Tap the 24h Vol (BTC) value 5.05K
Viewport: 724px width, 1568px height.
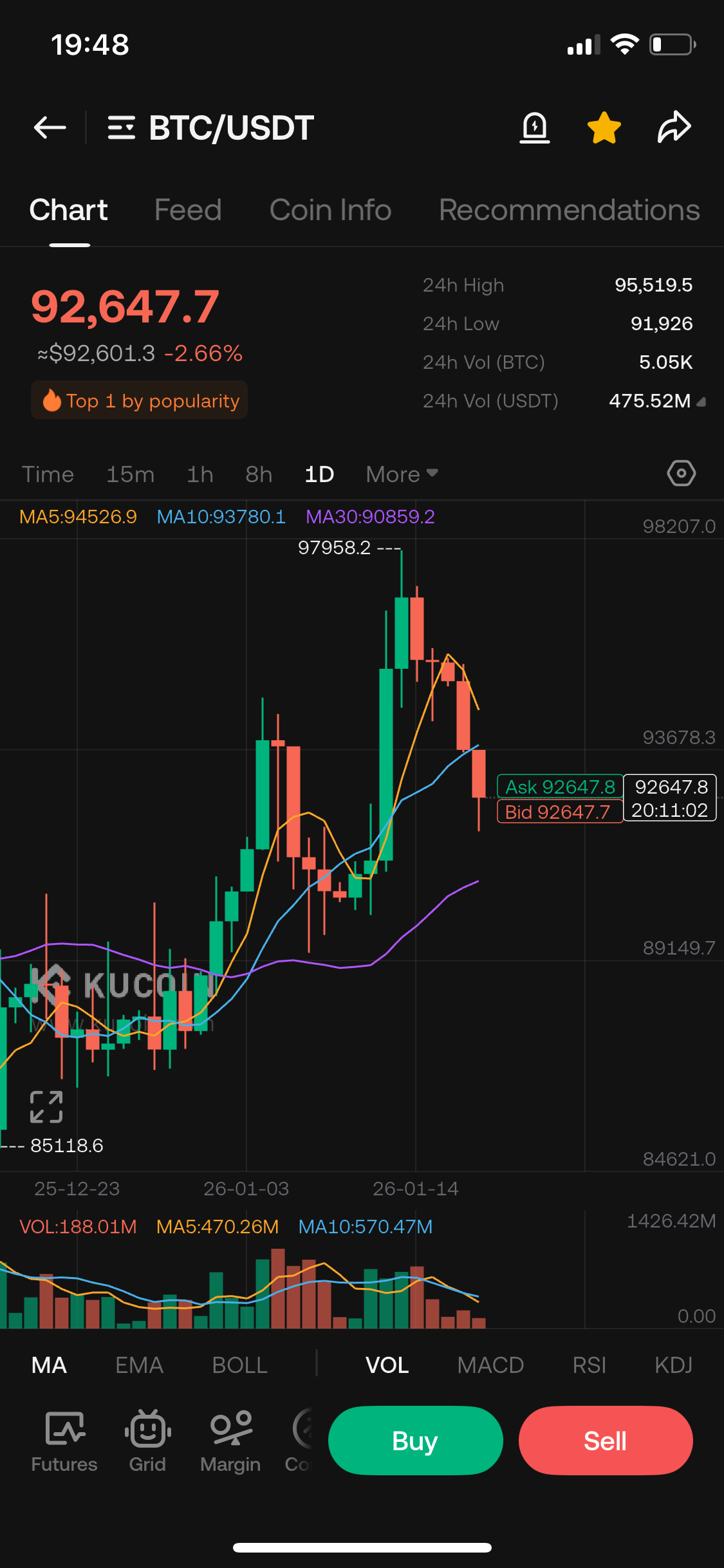tap(666, 362)
